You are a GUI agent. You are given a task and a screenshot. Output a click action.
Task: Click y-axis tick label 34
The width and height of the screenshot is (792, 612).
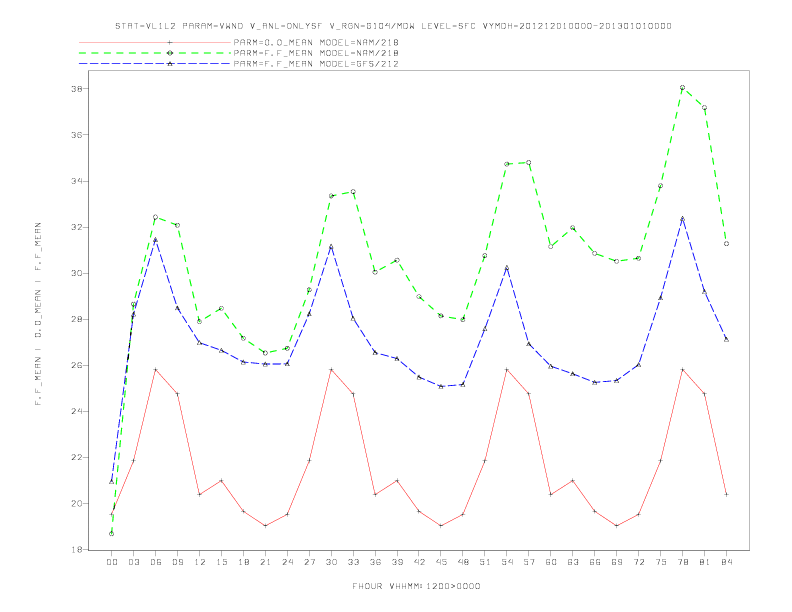tap(77, 181)
